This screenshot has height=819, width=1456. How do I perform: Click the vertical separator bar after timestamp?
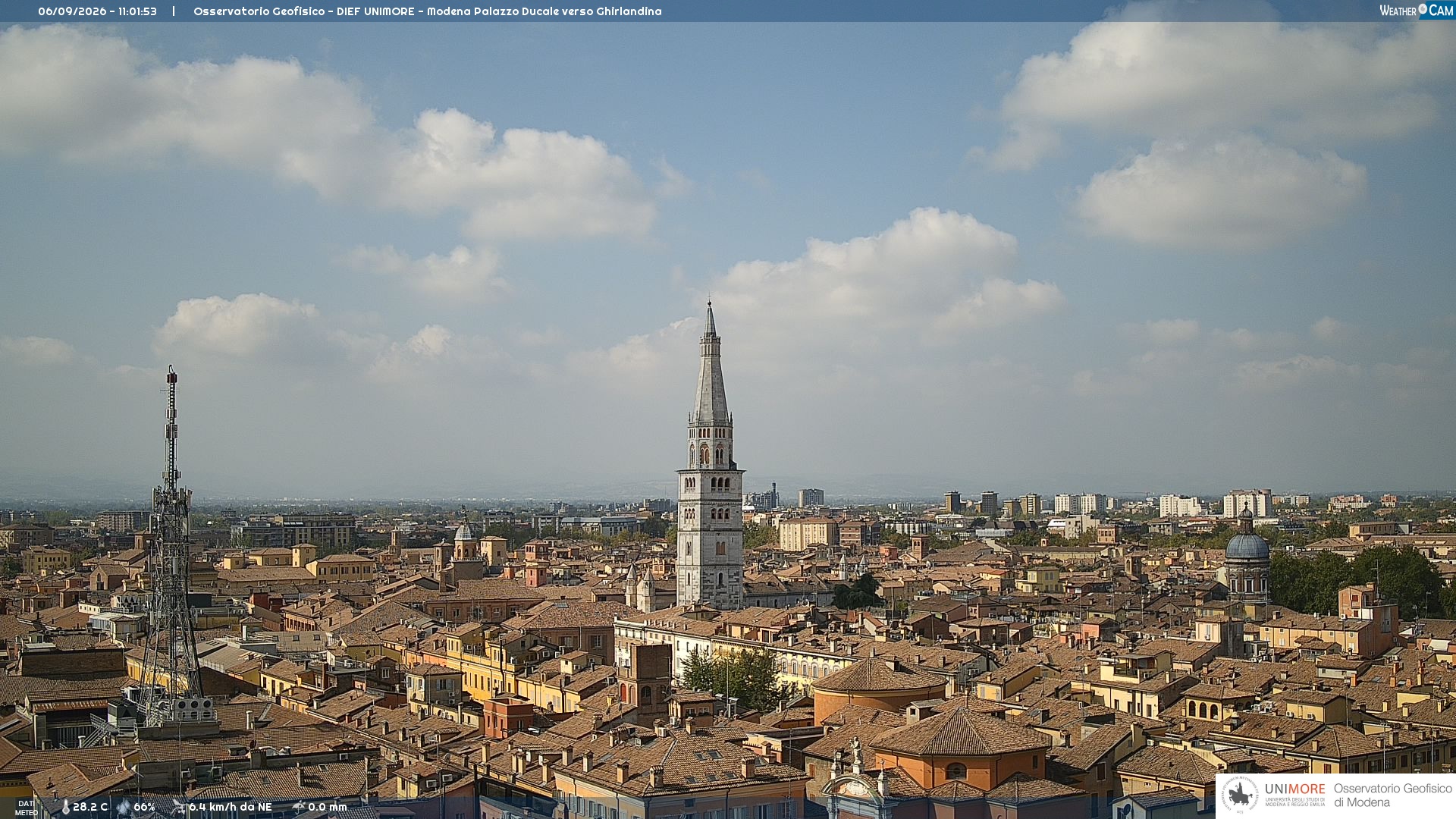click(174, 11)
